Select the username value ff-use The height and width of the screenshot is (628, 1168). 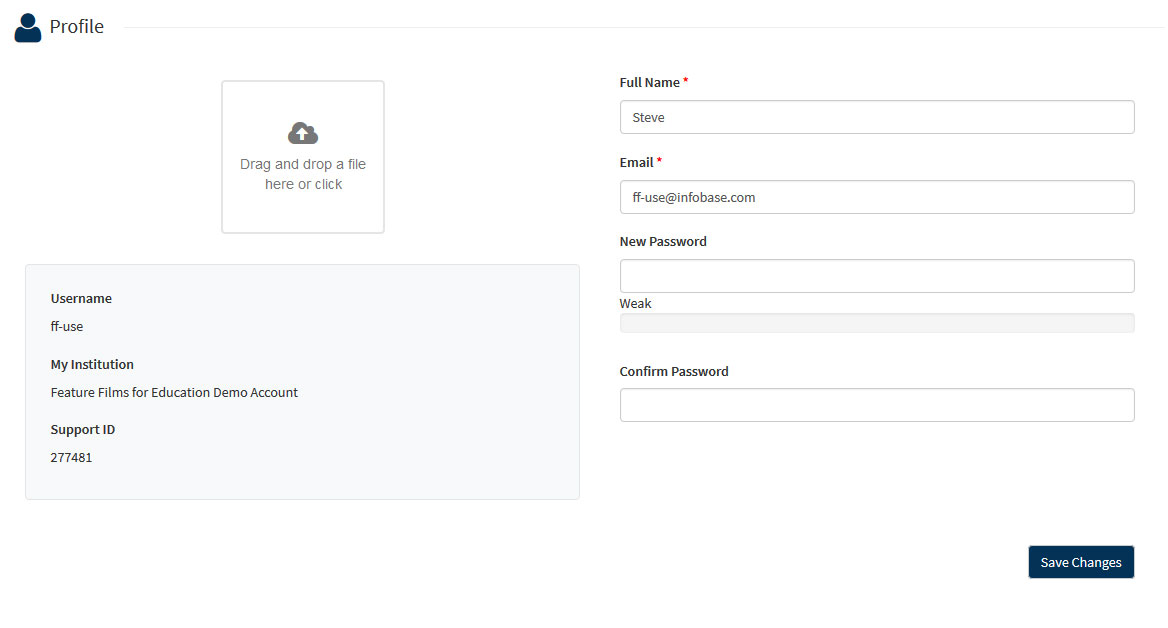pyautogui.click(x=67, y=326)
